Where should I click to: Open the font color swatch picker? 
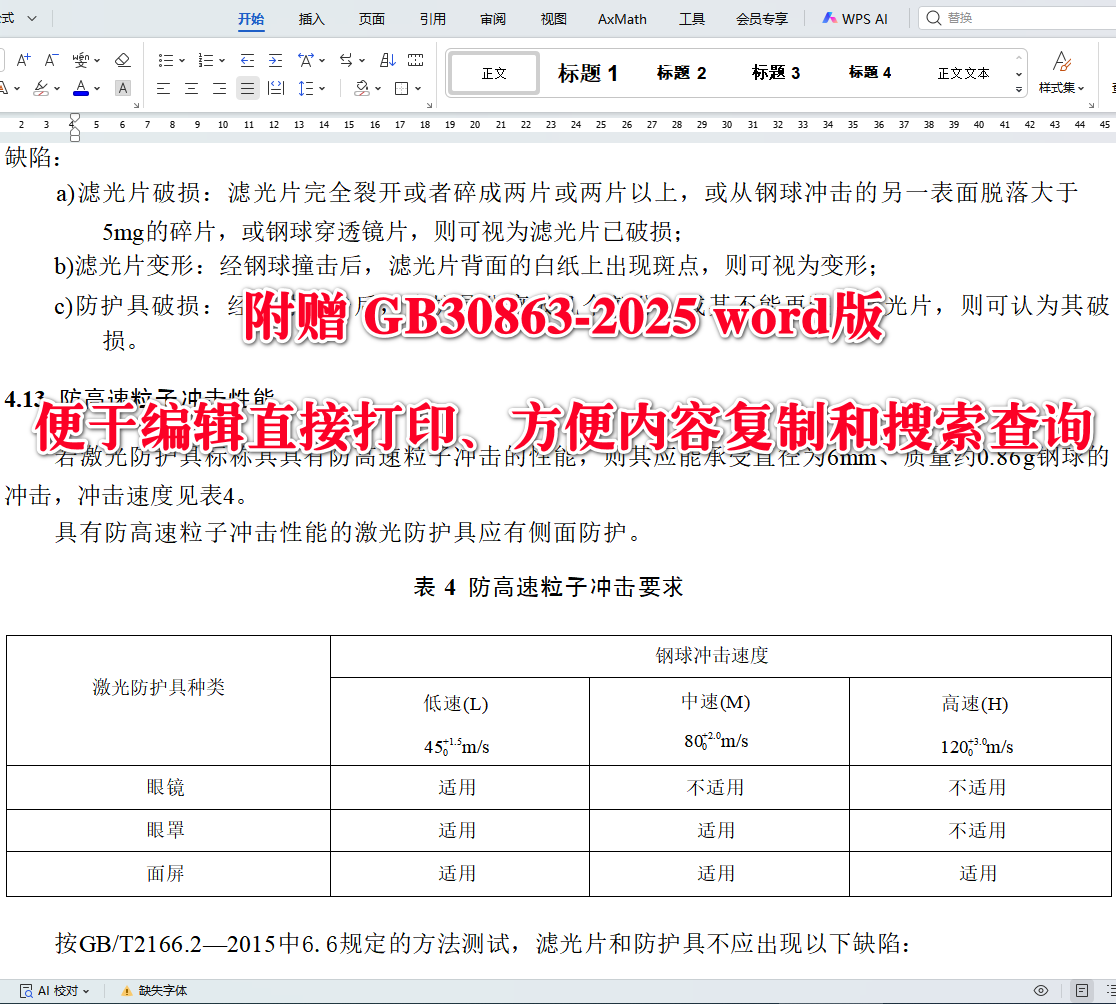[96, 88]
